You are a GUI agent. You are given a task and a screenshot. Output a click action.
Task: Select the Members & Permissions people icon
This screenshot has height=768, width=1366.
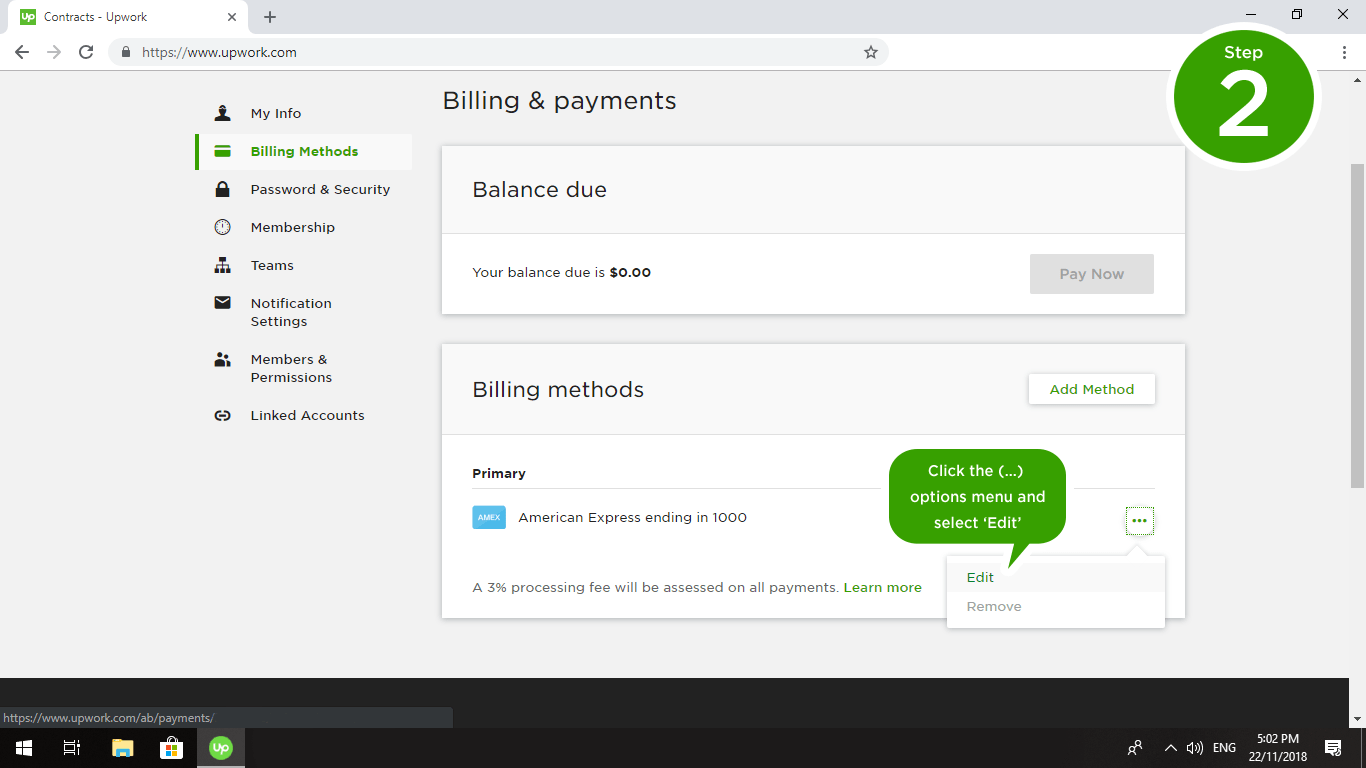pos(222,359)
